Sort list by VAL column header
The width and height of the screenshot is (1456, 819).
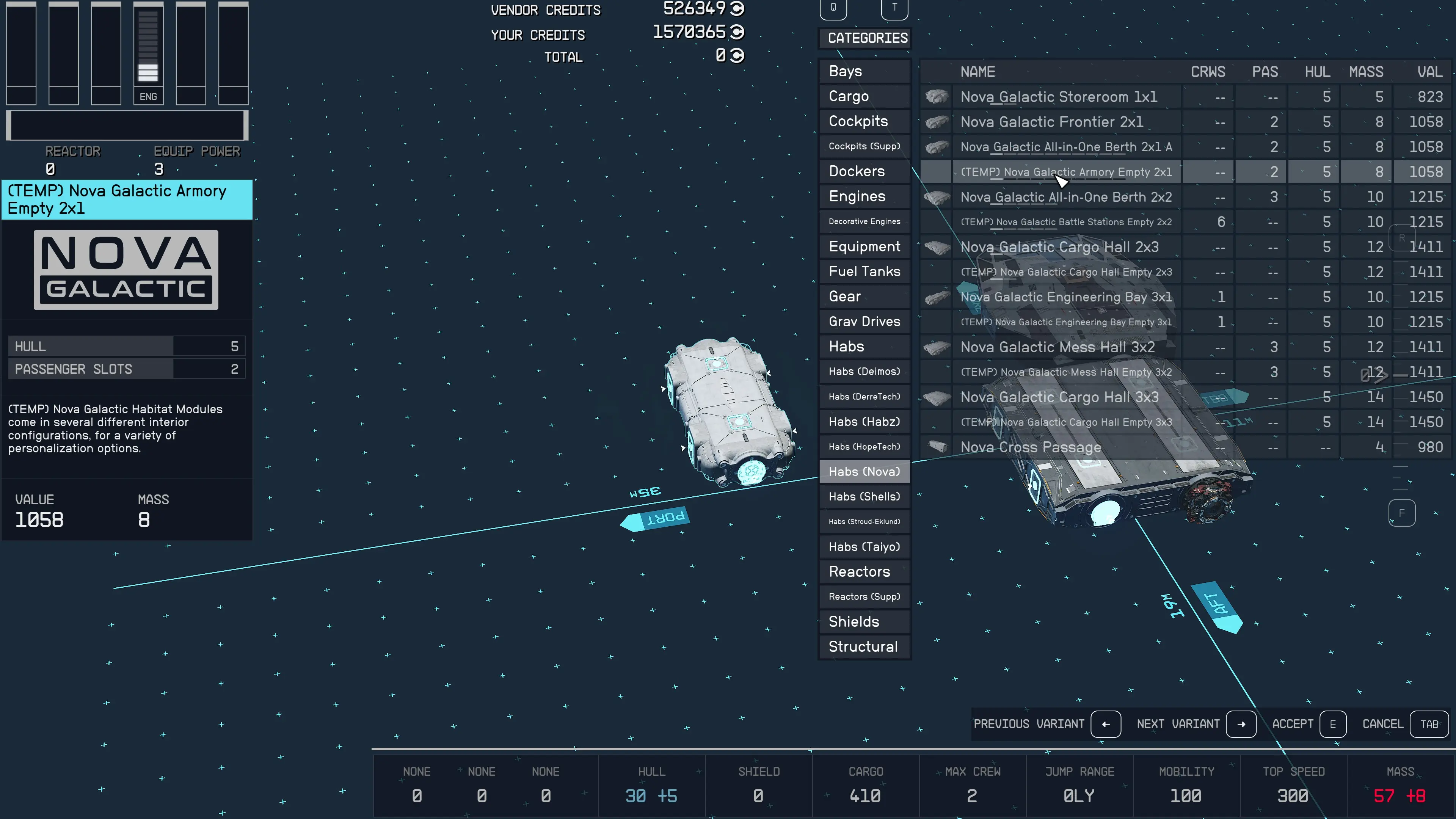tap(1430, 72)
